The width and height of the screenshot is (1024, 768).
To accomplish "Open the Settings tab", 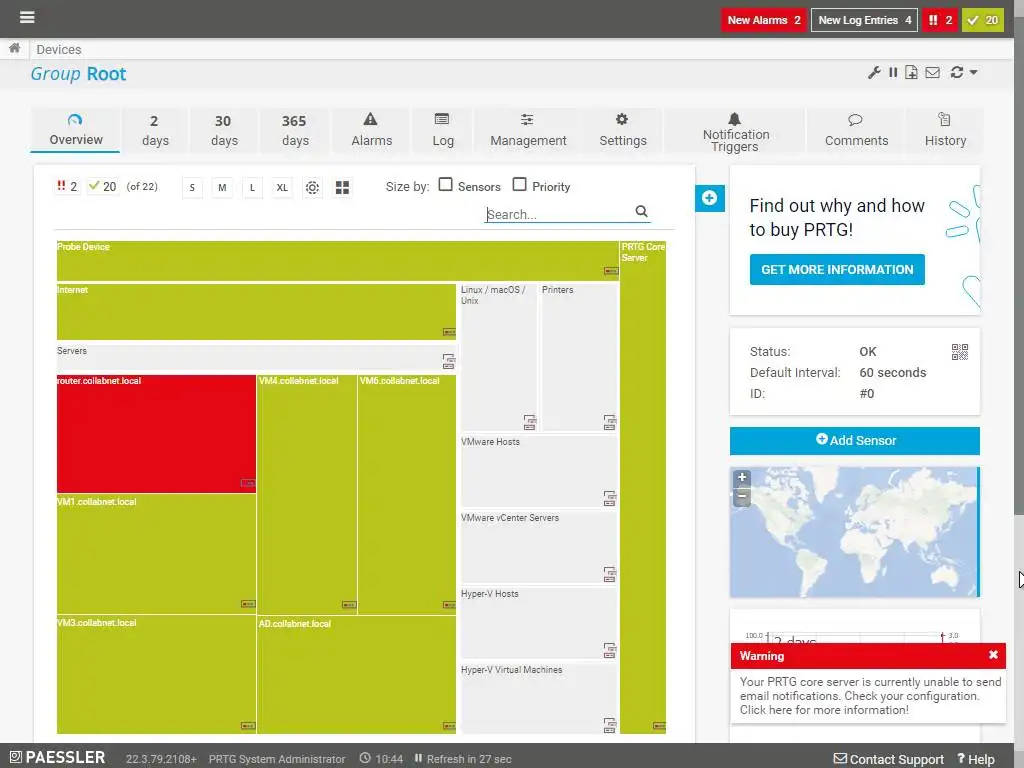I will pos(622,130).
